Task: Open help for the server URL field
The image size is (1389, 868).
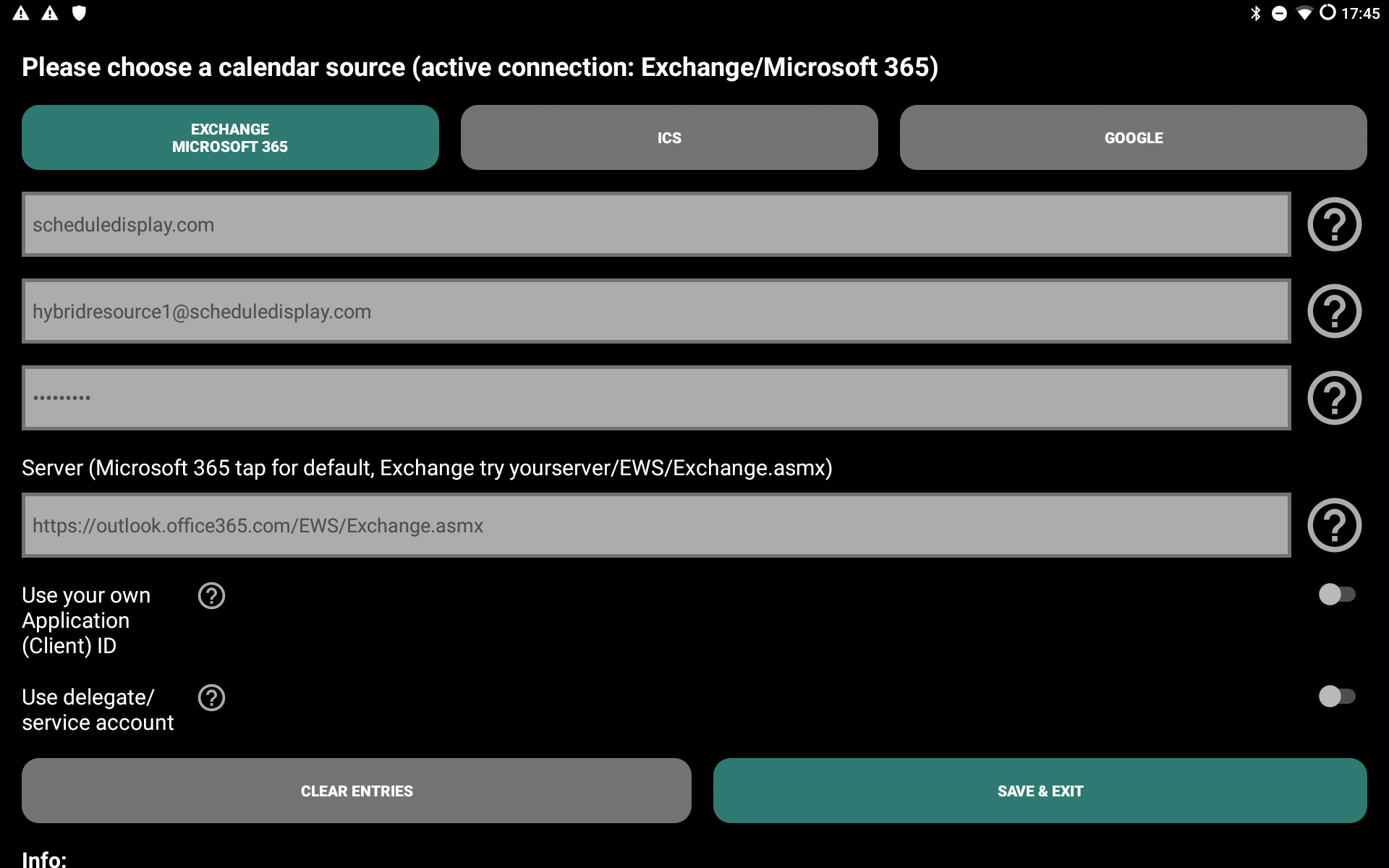Action: click(x=1334, y=525)
